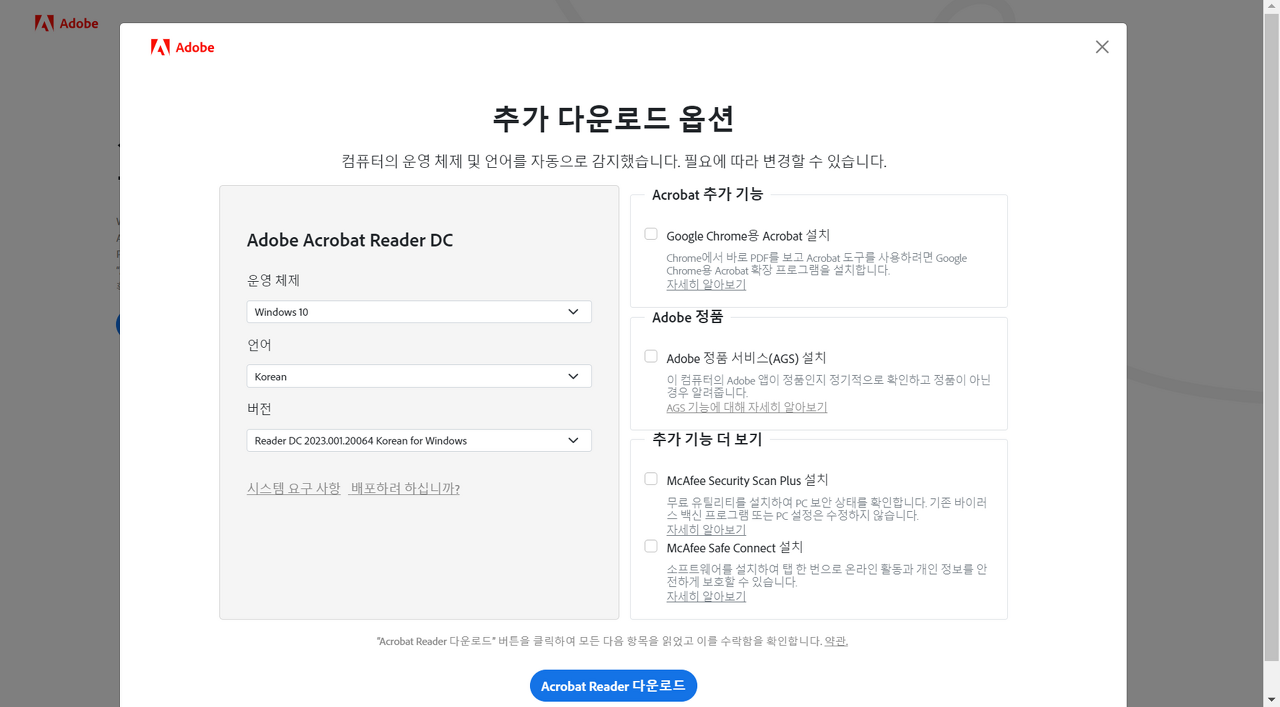Click the Adobe 정품 section label
This screenshot has height=707, width=1280.
[687, 317]
